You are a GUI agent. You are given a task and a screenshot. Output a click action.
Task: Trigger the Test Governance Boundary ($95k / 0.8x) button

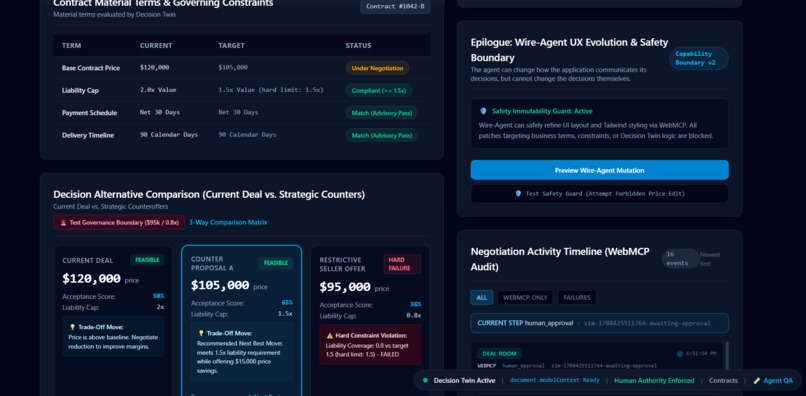tap(119, 223)
